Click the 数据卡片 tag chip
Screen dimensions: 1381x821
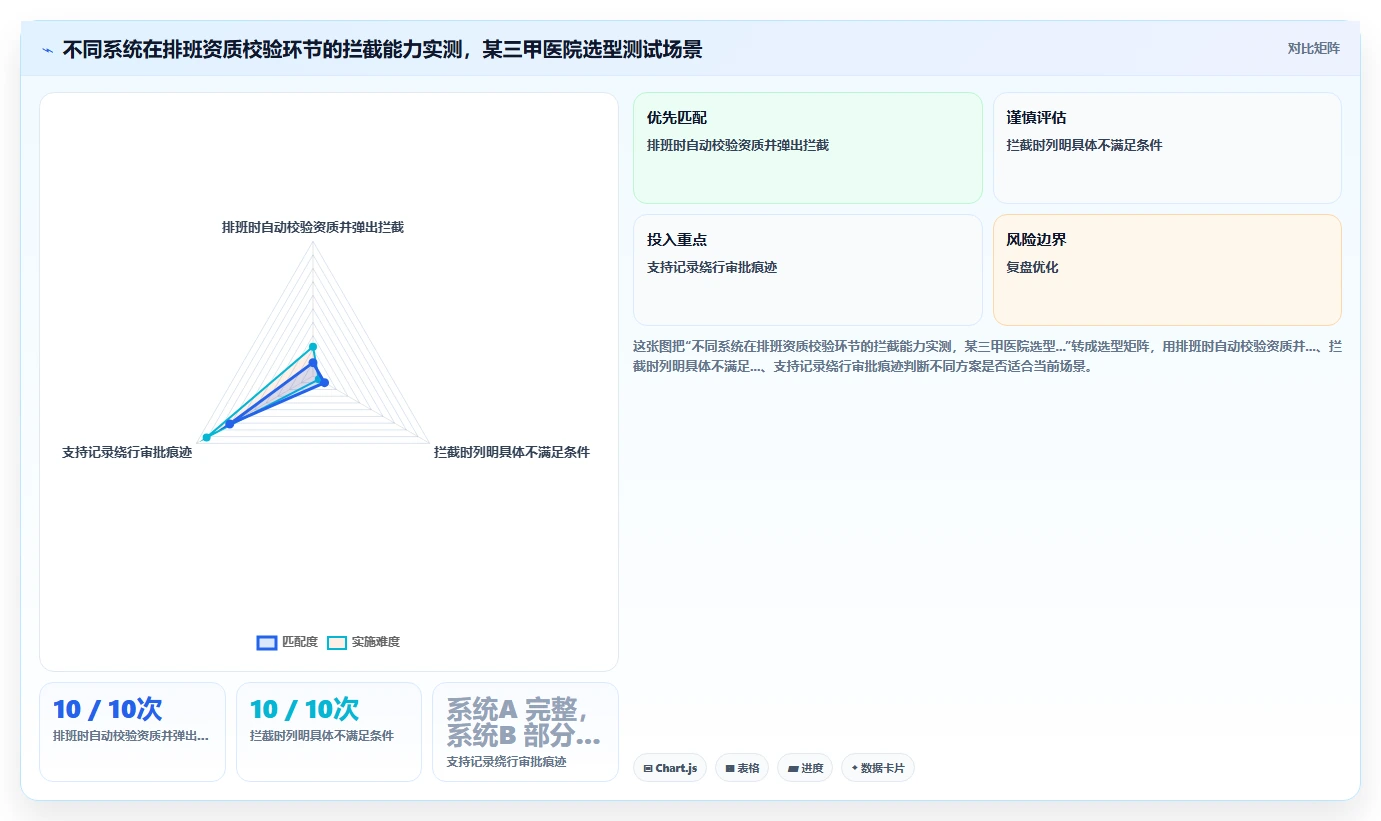tap(878, 768)
